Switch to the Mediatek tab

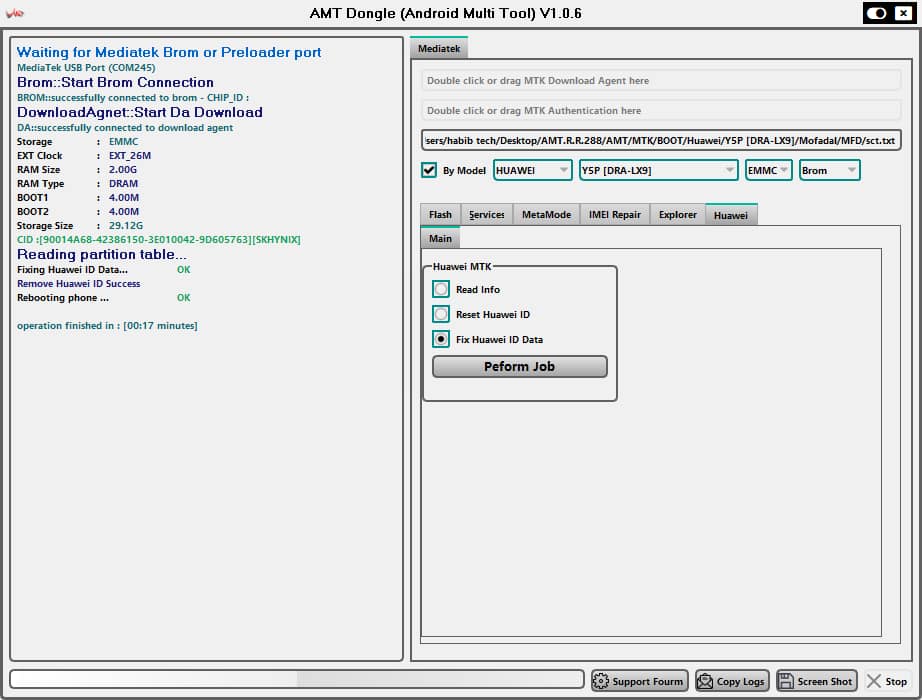(x=439, y=48)
